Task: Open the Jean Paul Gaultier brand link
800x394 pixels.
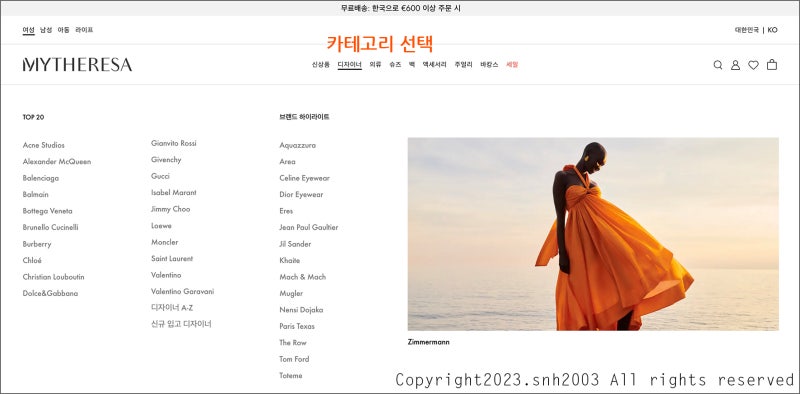Action: pos(309,228)
